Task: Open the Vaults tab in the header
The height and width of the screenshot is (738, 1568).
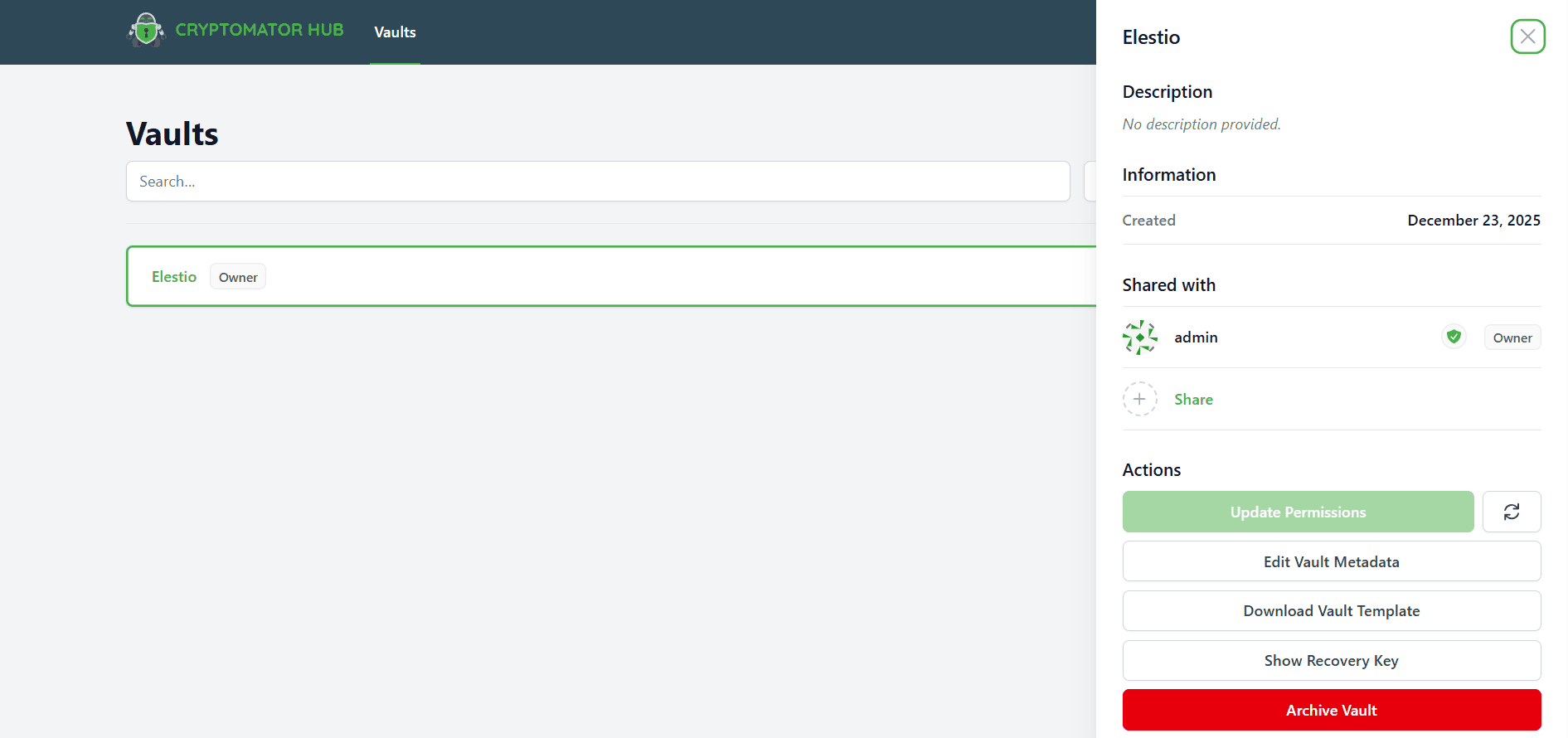Action: coord(395,32)
